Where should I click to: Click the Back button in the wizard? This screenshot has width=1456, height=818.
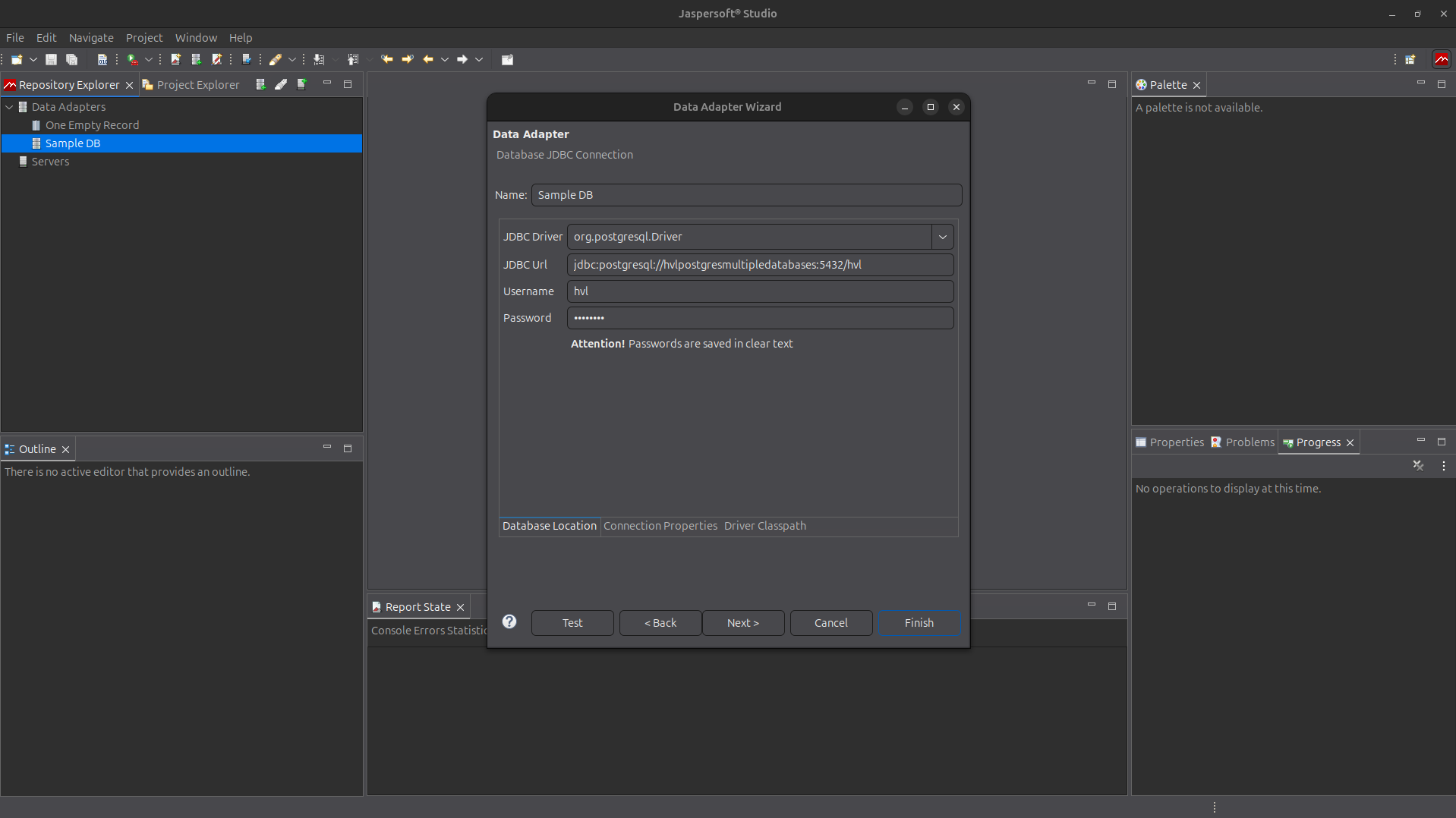pyautogui.click(x=660, y=623)
